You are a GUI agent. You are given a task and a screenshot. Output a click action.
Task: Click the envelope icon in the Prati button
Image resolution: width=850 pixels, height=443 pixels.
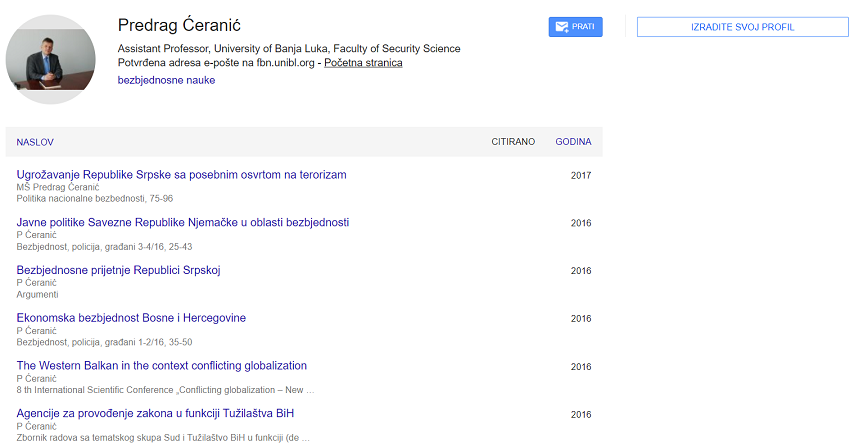pyautogui.click(x=562, y=27)
